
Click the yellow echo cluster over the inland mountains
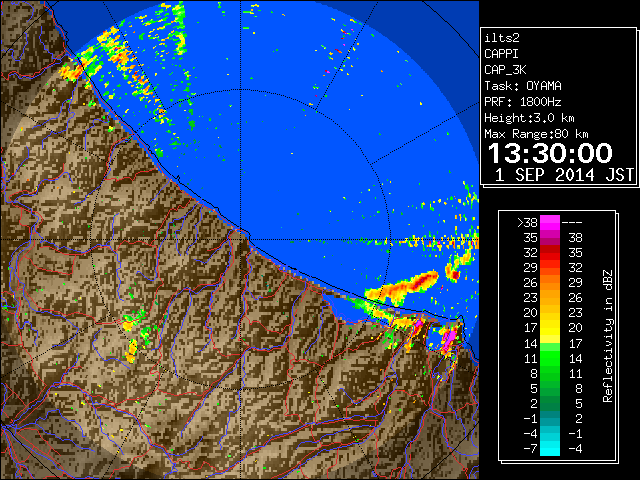coord(131,351)
